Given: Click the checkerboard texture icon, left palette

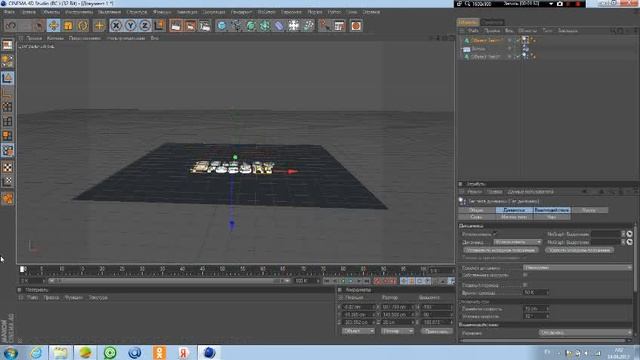Looking at the screenshot, I should pos(7,167).
